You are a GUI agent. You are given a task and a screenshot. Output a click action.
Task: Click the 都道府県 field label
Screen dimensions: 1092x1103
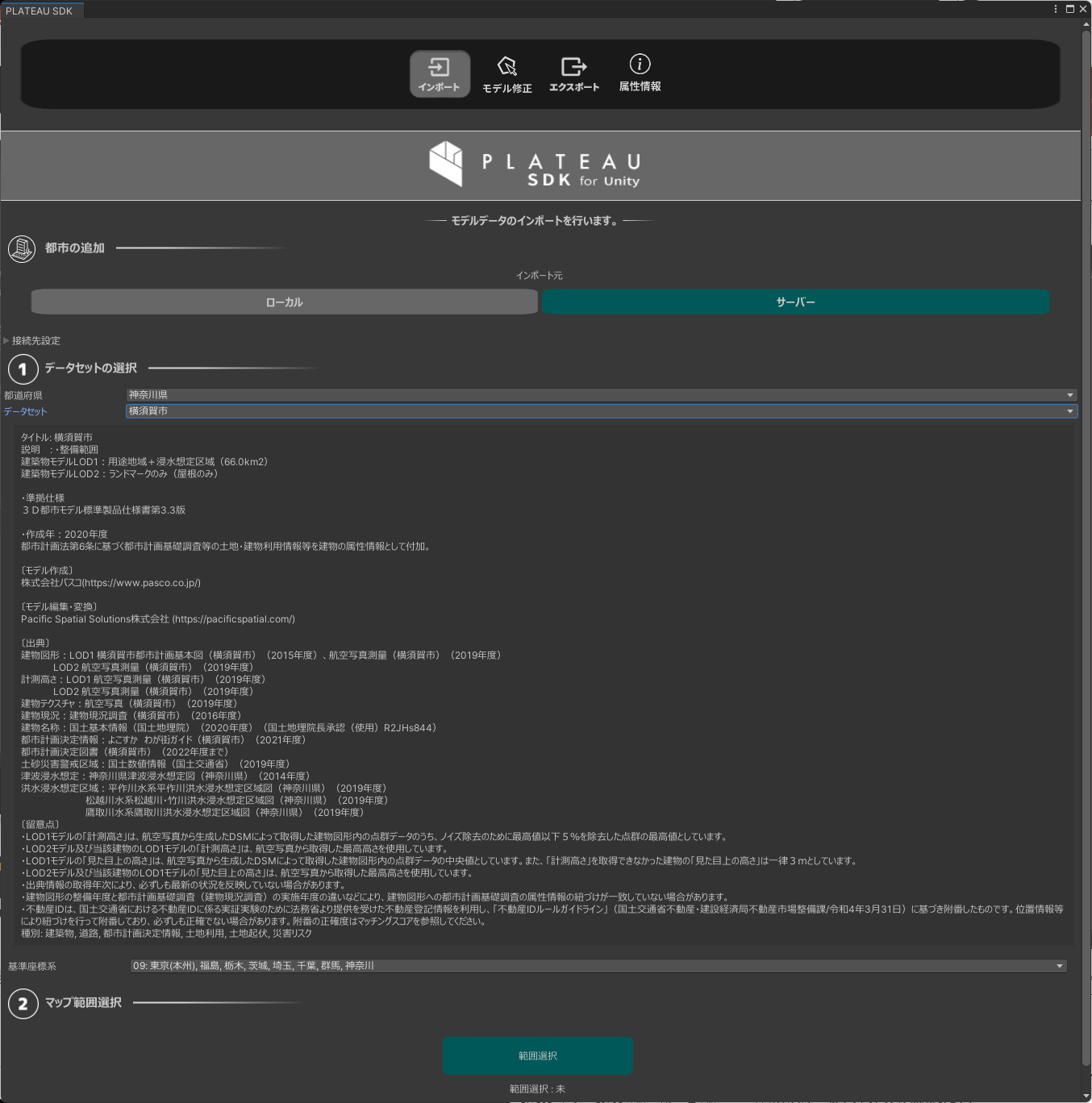(x=23, y=396)
